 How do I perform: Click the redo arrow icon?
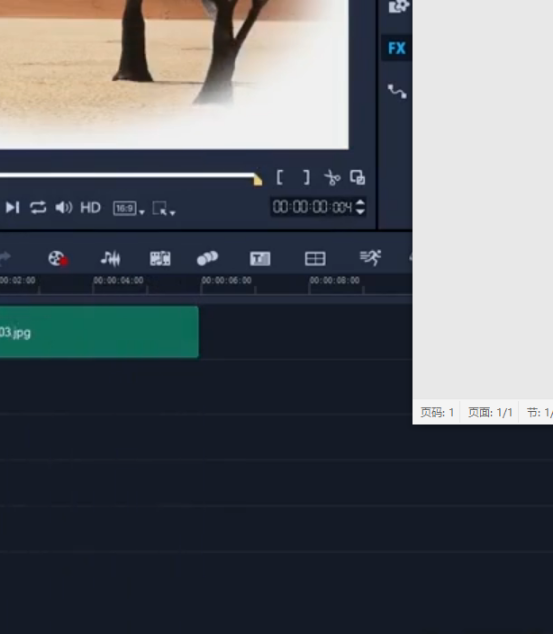point(5,258)
